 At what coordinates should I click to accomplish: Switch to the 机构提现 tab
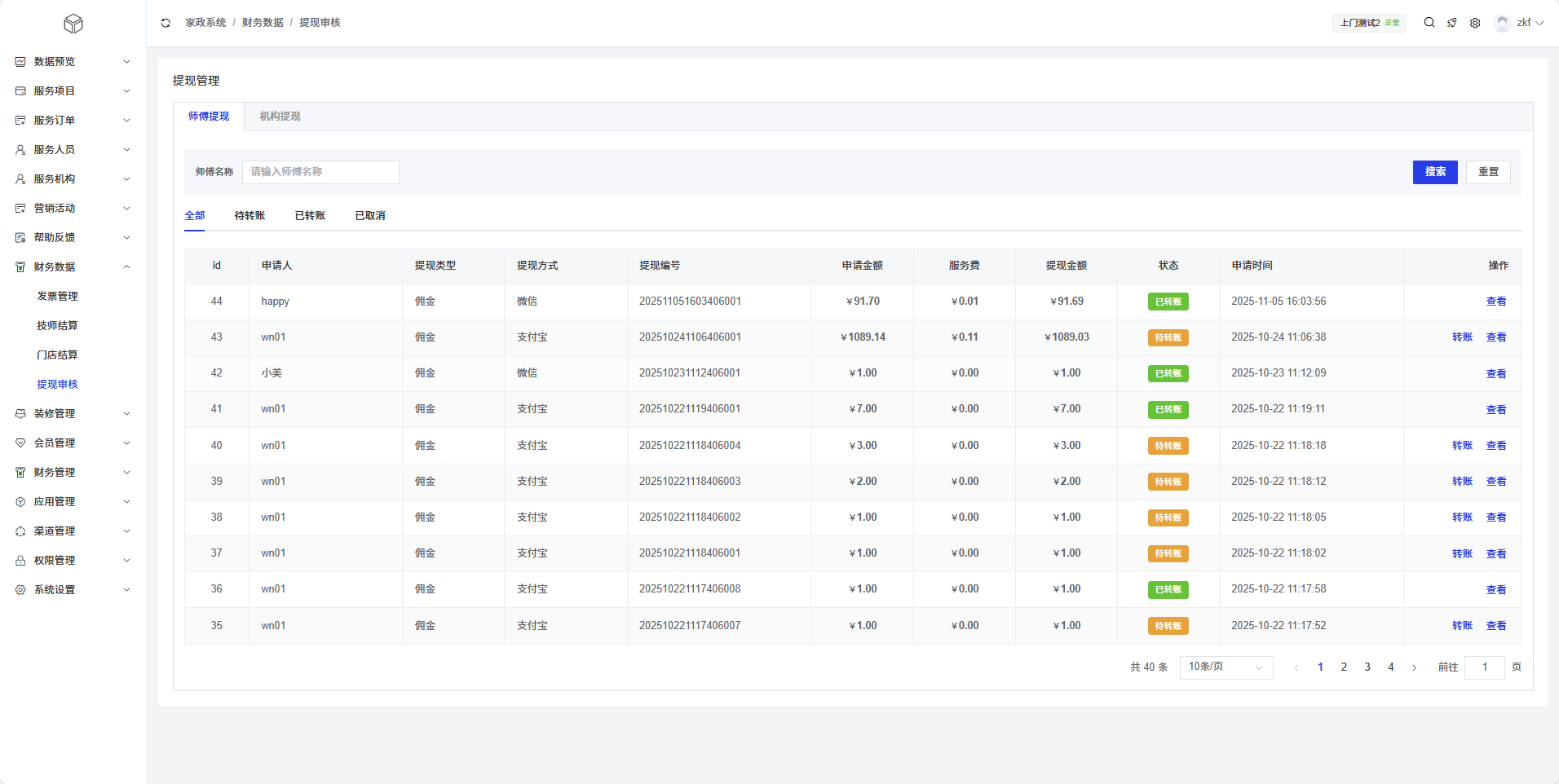point(280,117)
